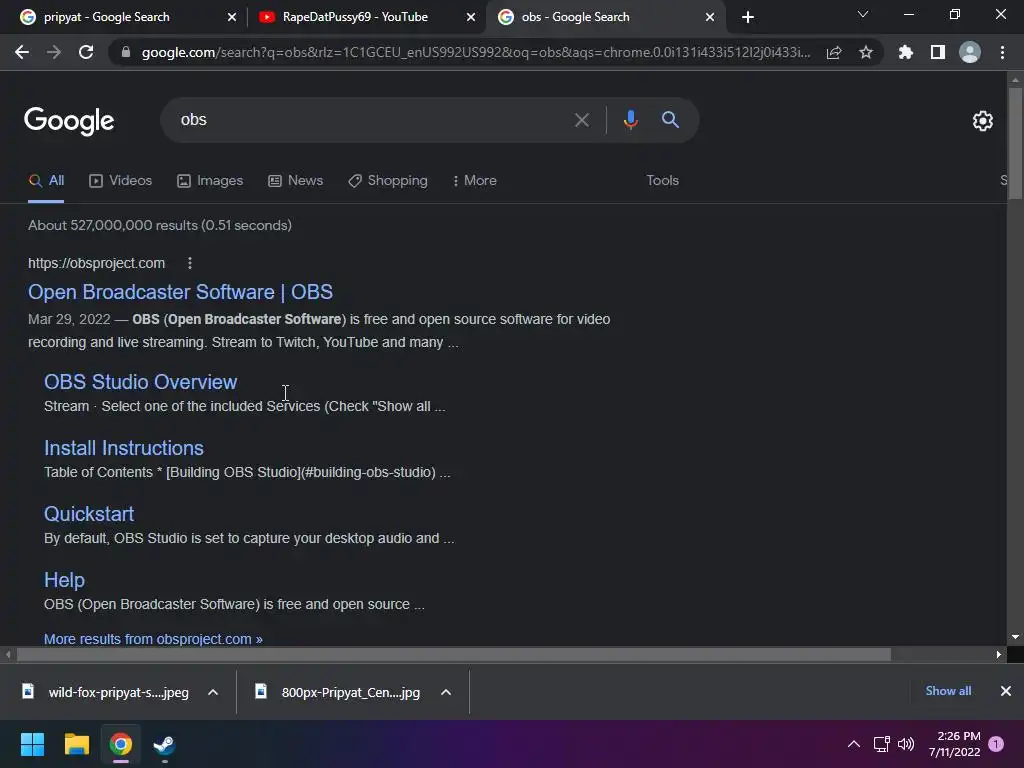Click the horizontal scrollbar thumb
Screen dimensions: 1024x768
coord(454,654)
